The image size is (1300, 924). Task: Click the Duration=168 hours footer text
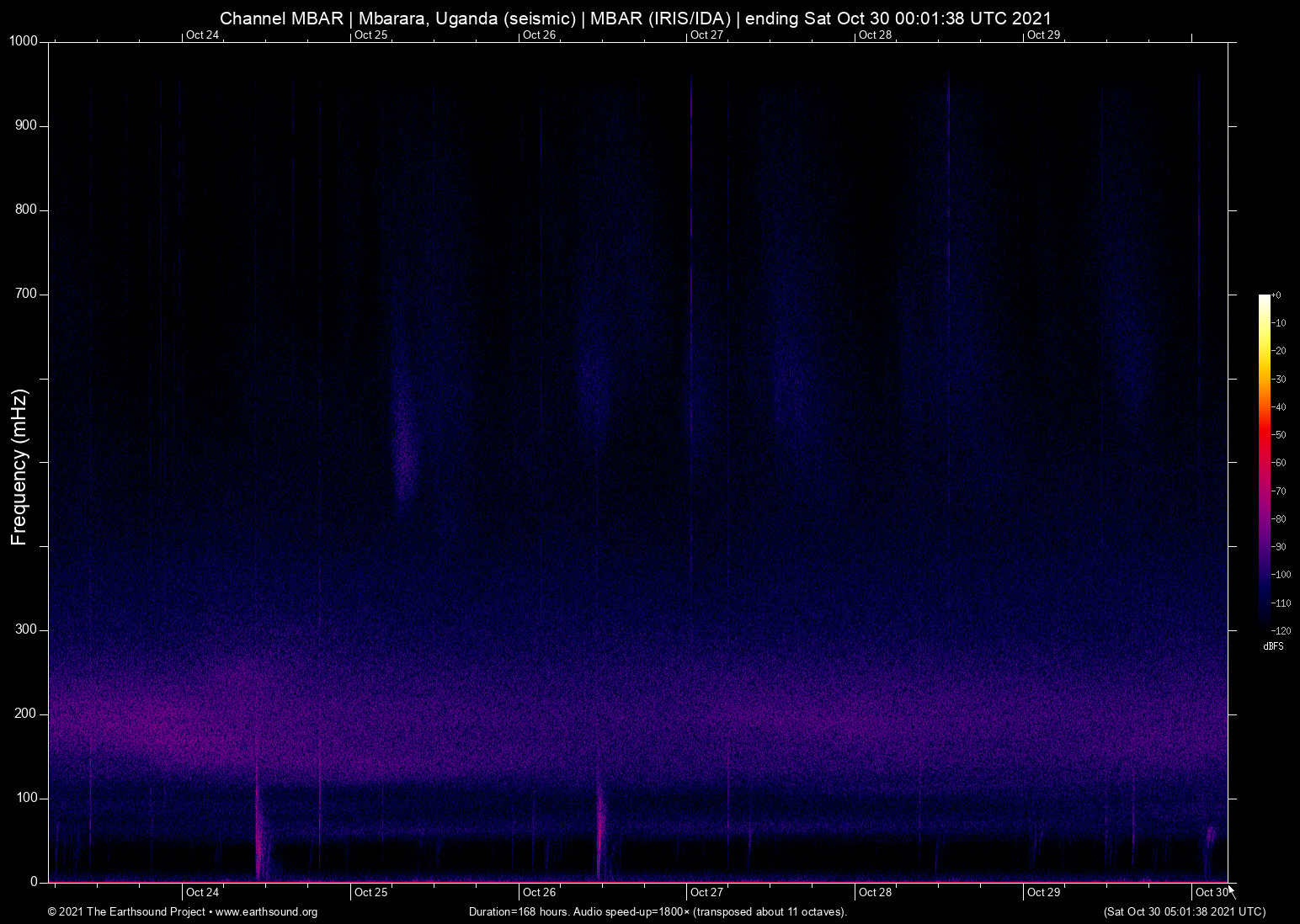click(x=657, y=912)
